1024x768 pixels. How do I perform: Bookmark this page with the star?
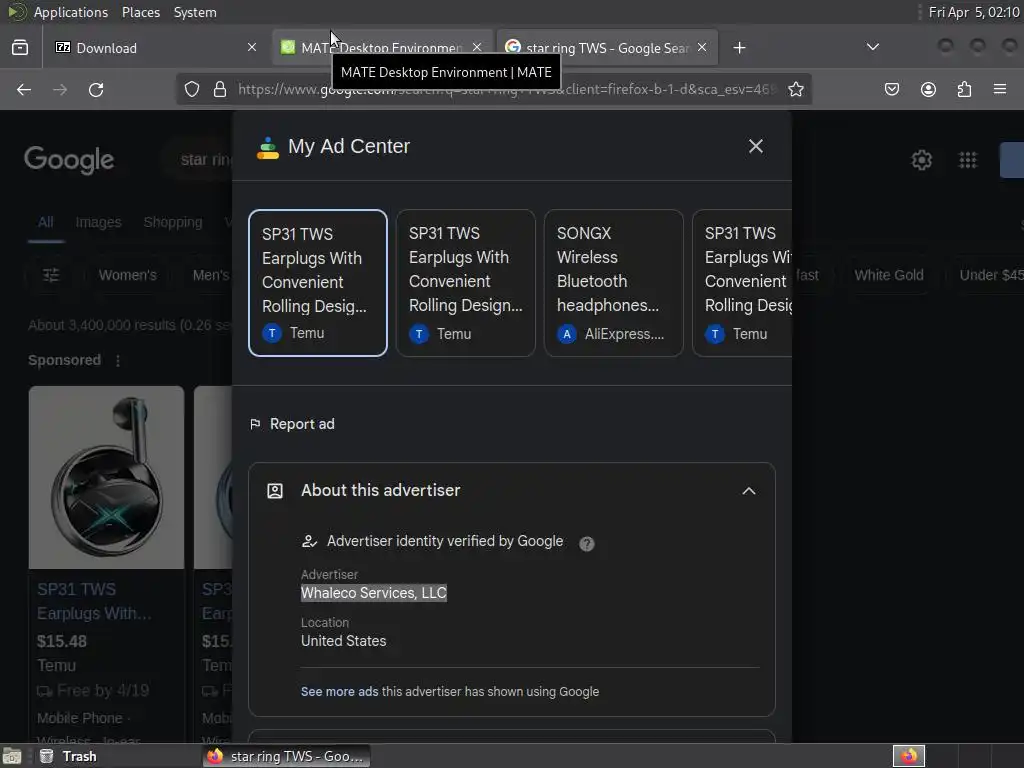pos(795,89)
